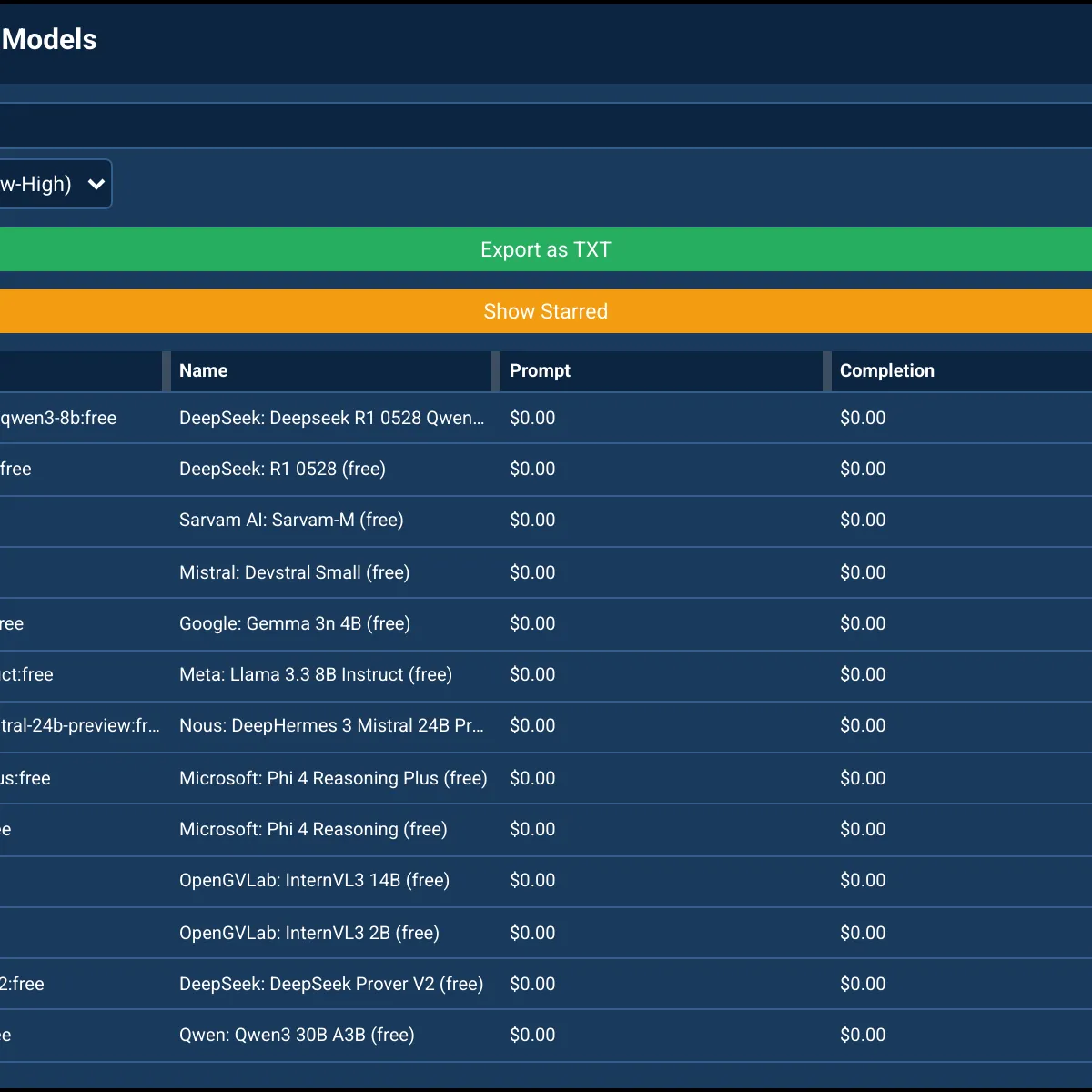This screenshot has width=1092, height=1092.
Task: Select the Mistral: Devstral Small (free) name
Action: 295,572
